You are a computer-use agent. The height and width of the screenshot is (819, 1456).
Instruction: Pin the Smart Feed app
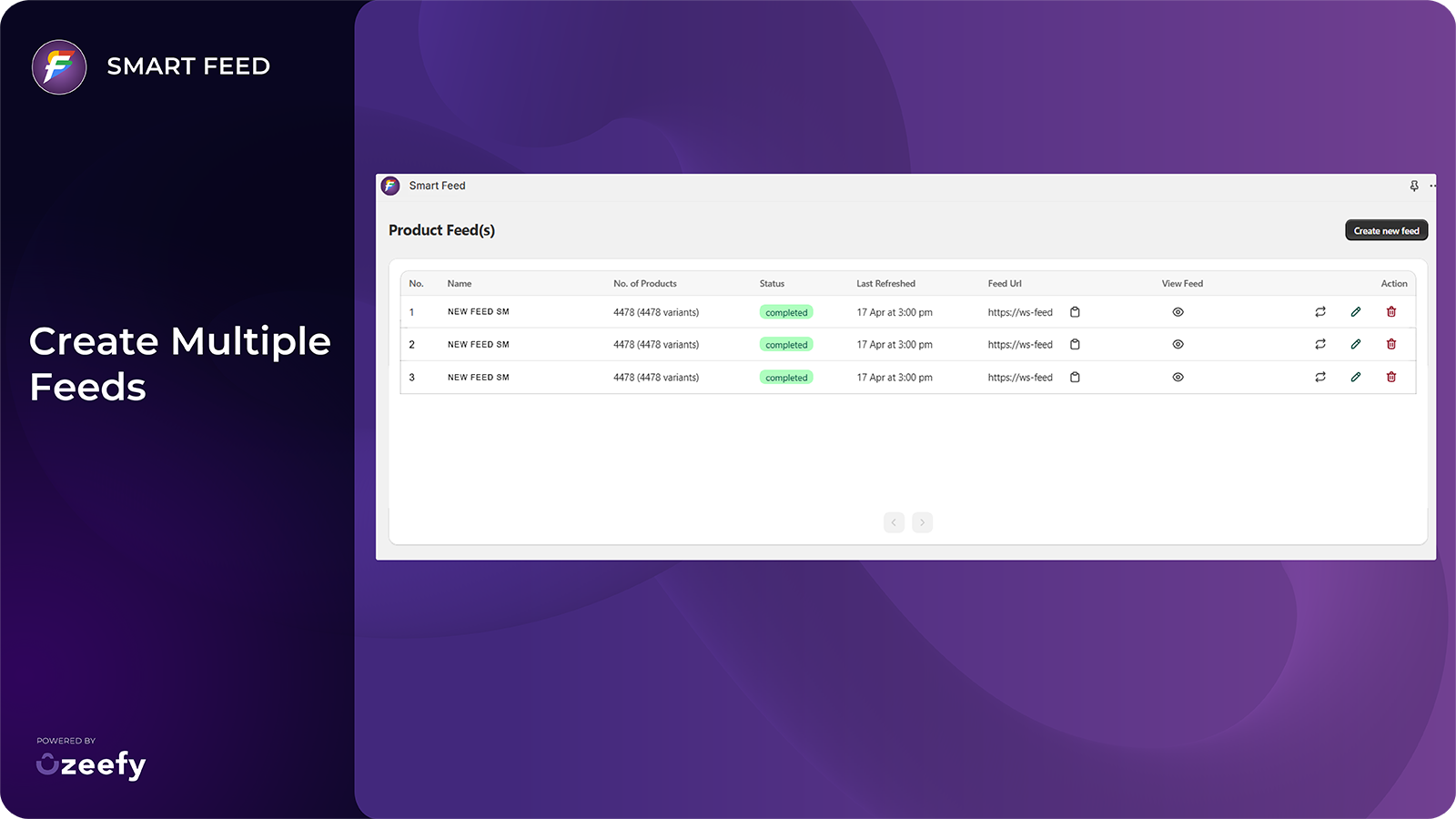click(x=1414, y=186)
